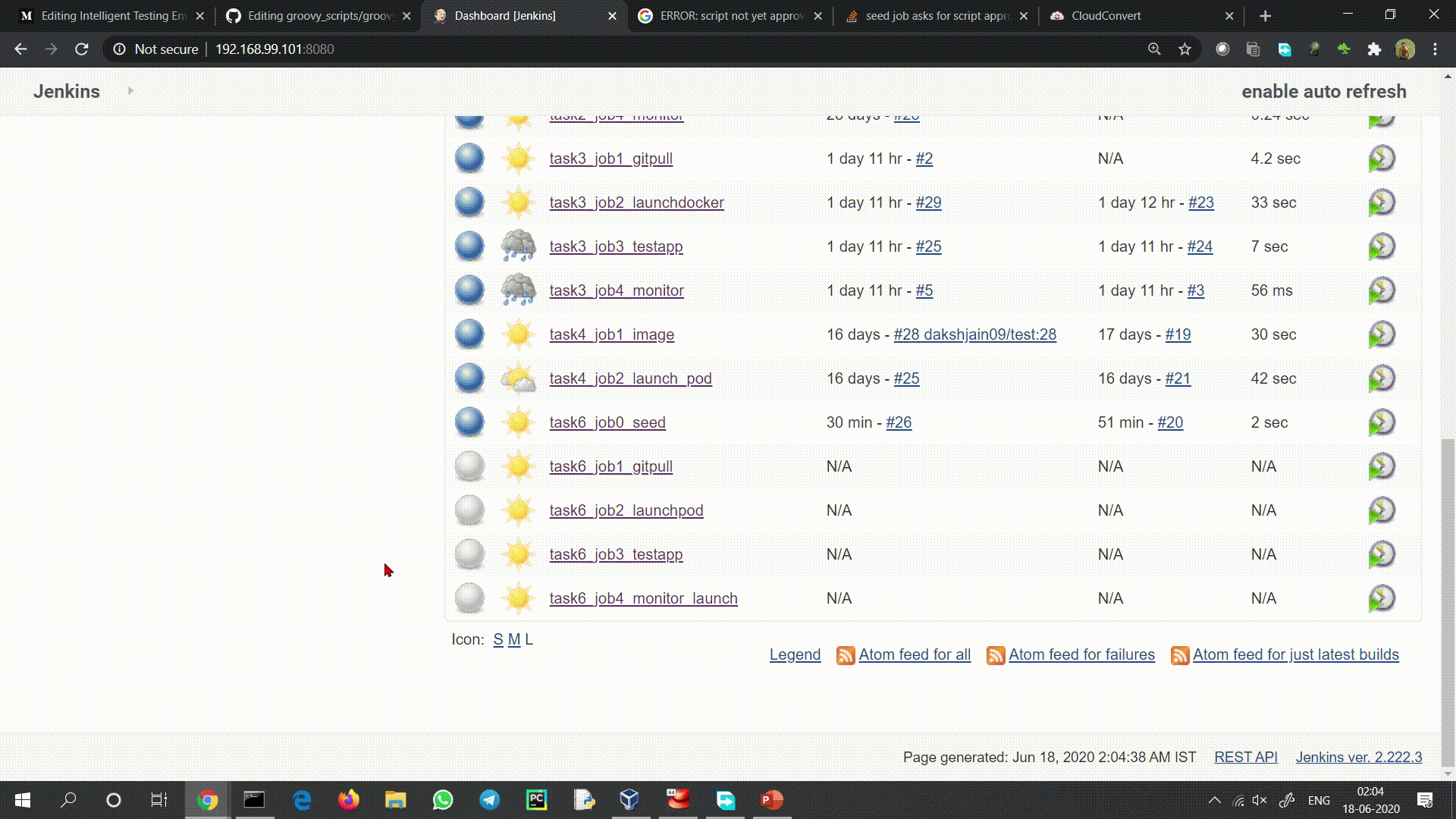Click the zoom magnifier icon in address bar
Screen dimensions: 1456x819
pos(1154,49)
